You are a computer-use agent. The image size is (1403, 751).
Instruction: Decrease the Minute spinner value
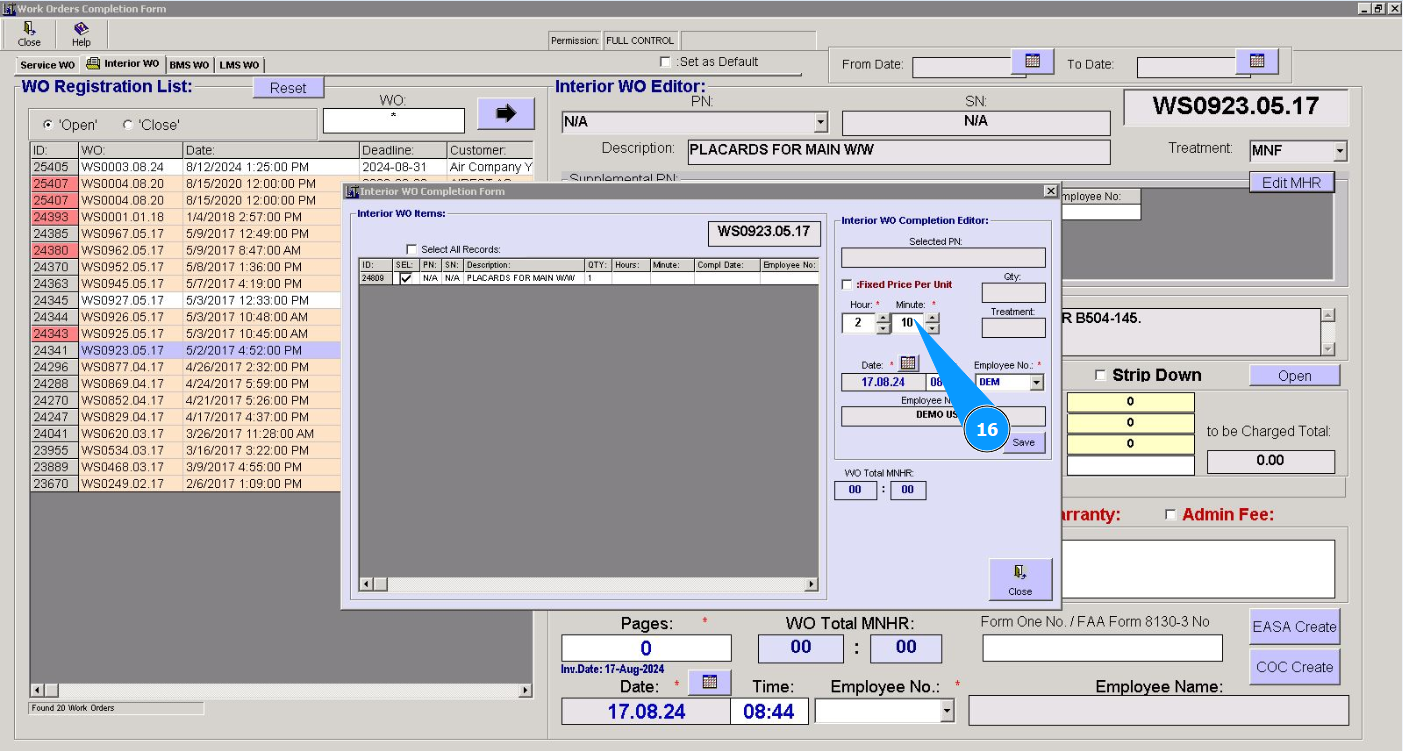(x=932, y=328)
